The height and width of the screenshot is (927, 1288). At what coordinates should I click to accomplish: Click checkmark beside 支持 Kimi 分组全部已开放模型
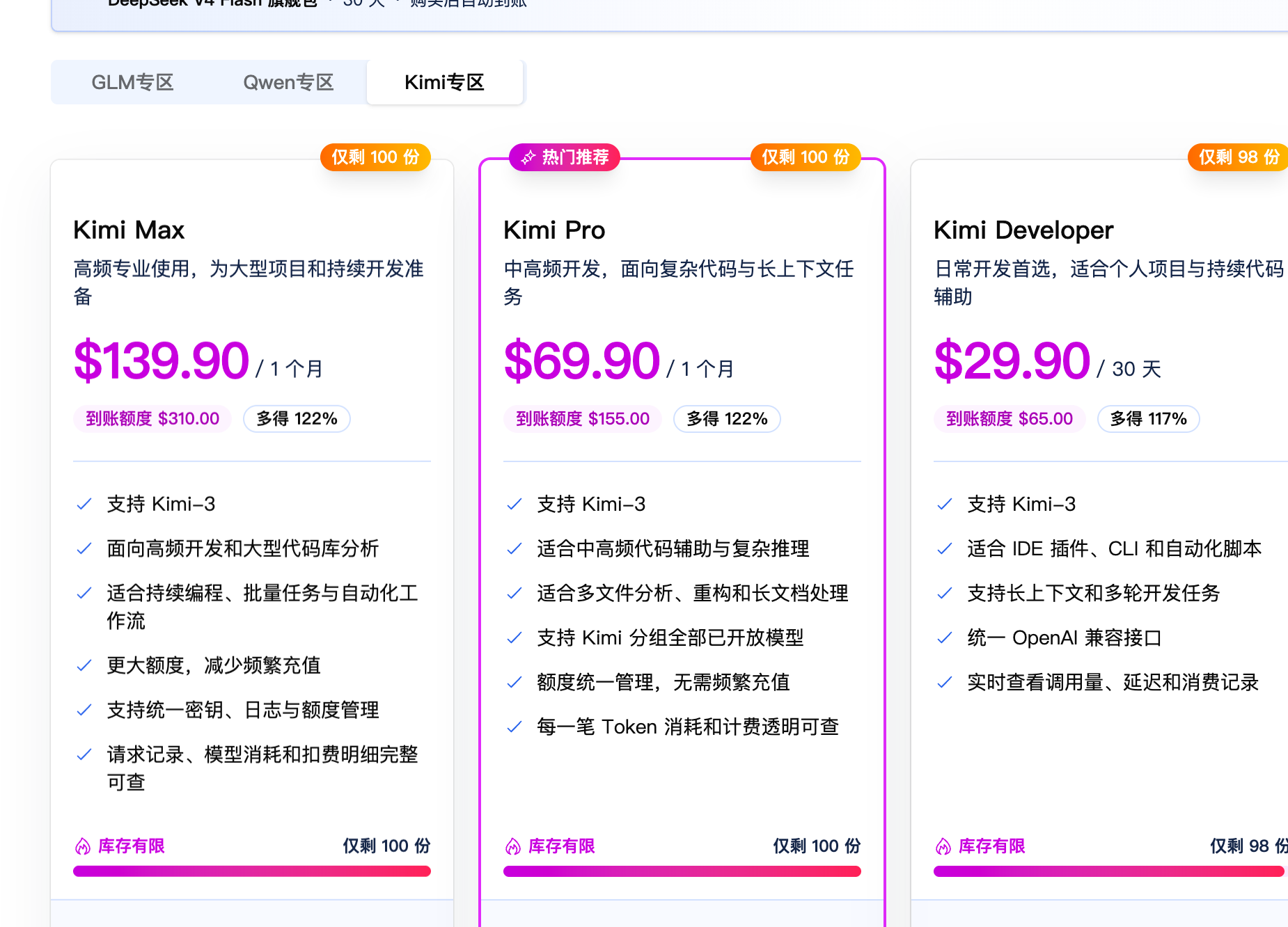coord(515,638)
